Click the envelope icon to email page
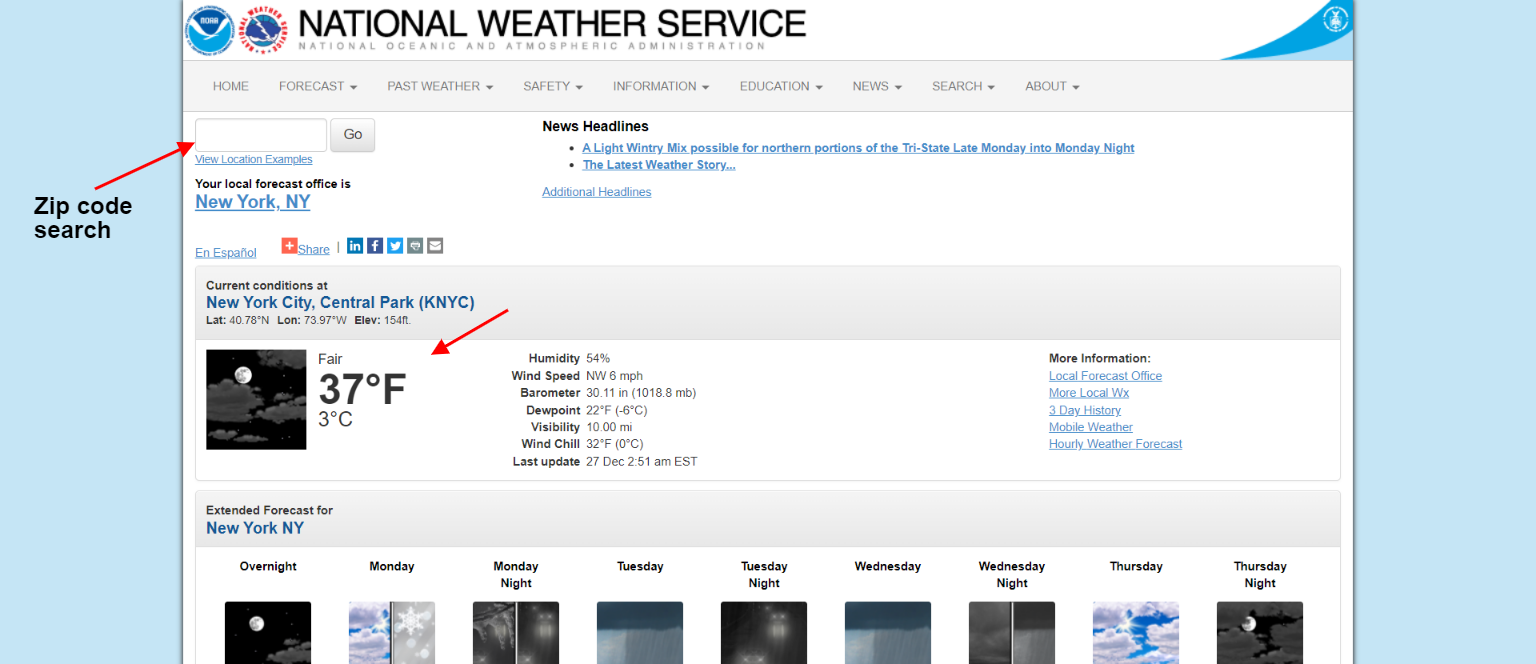 (x=435, y=246)
